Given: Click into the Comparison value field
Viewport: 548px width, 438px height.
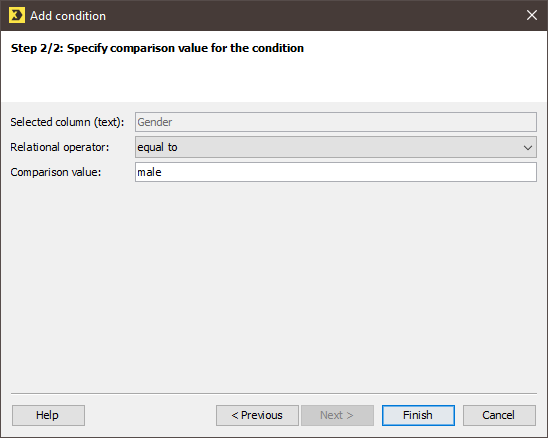Looking at the screenshot, I should pyautogui.click(x=336, y=172).
